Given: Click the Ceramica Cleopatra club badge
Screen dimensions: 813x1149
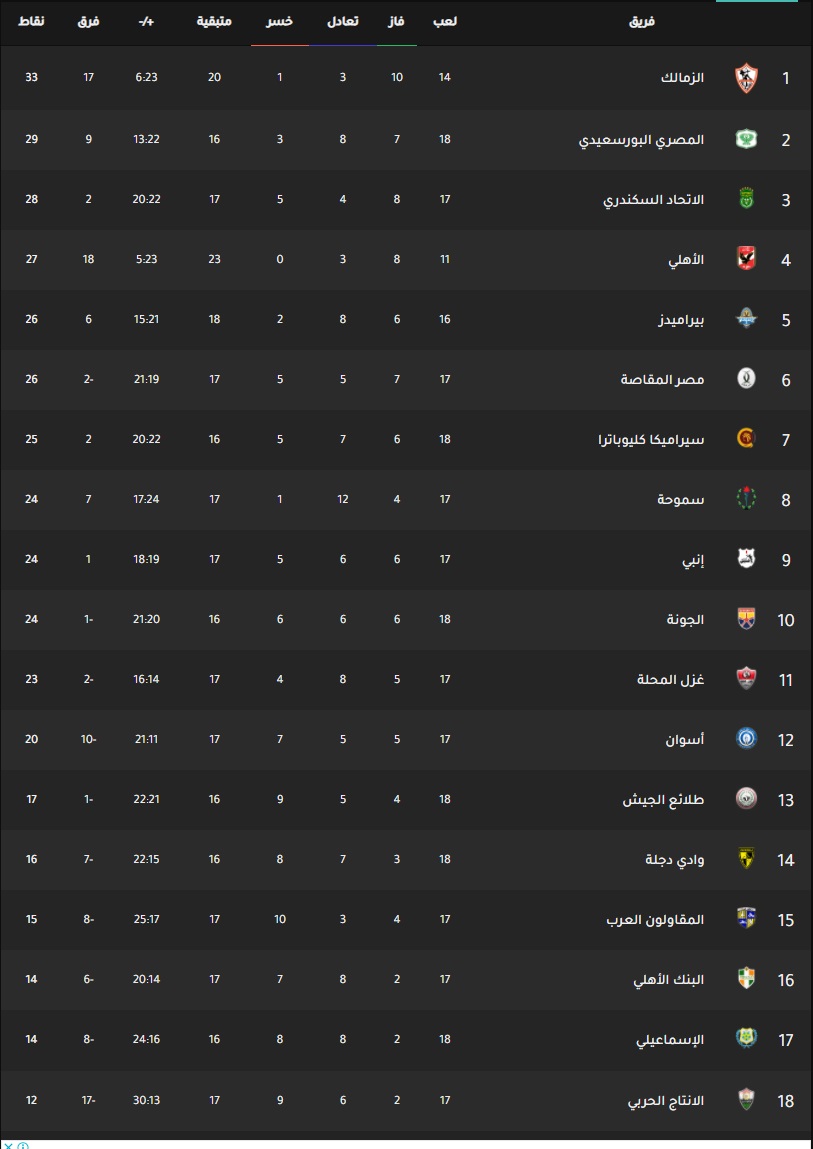Looking at the screenshot, I should [x=746, y=438].
